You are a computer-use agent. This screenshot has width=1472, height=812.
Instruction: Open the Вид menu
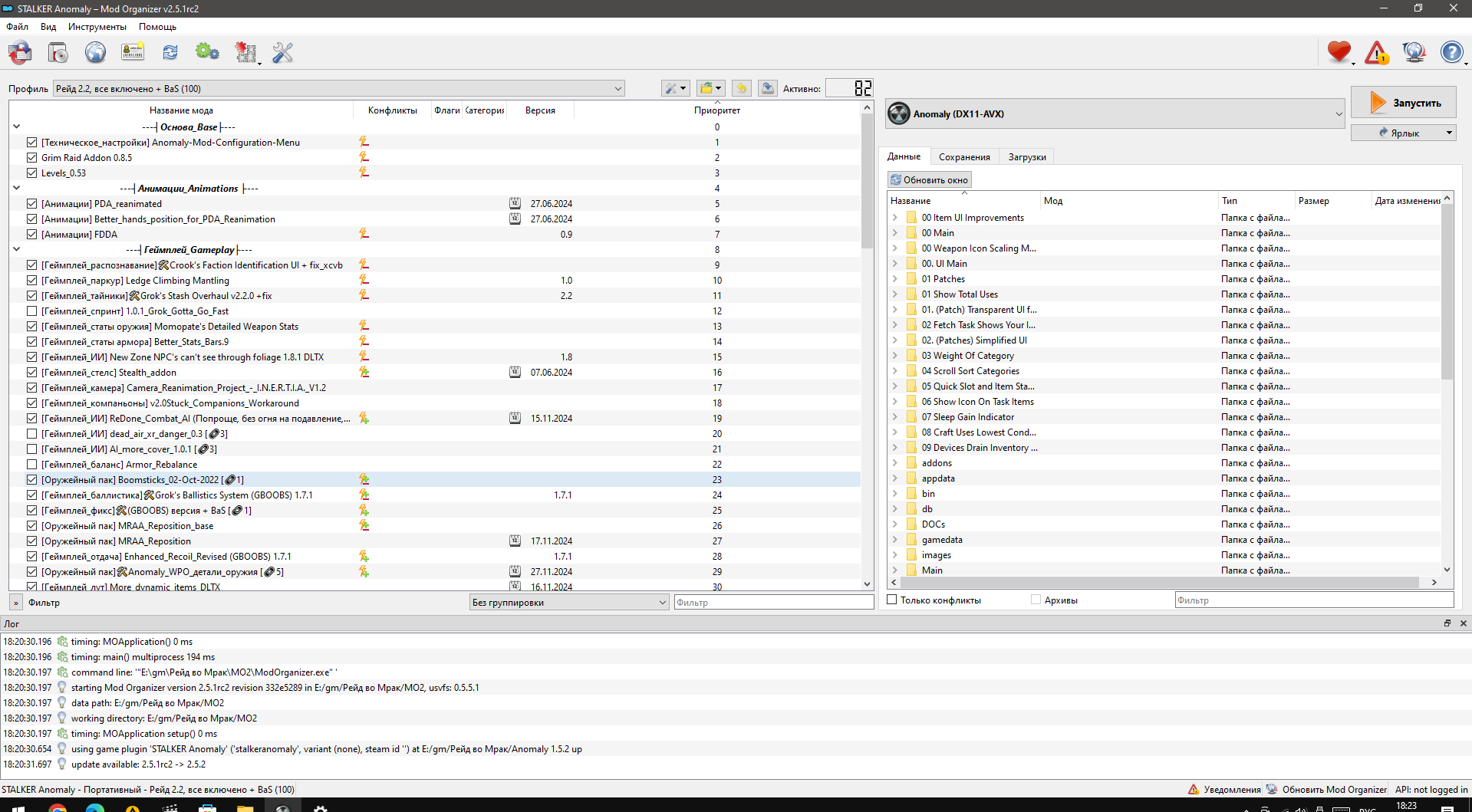pos(48,27)
